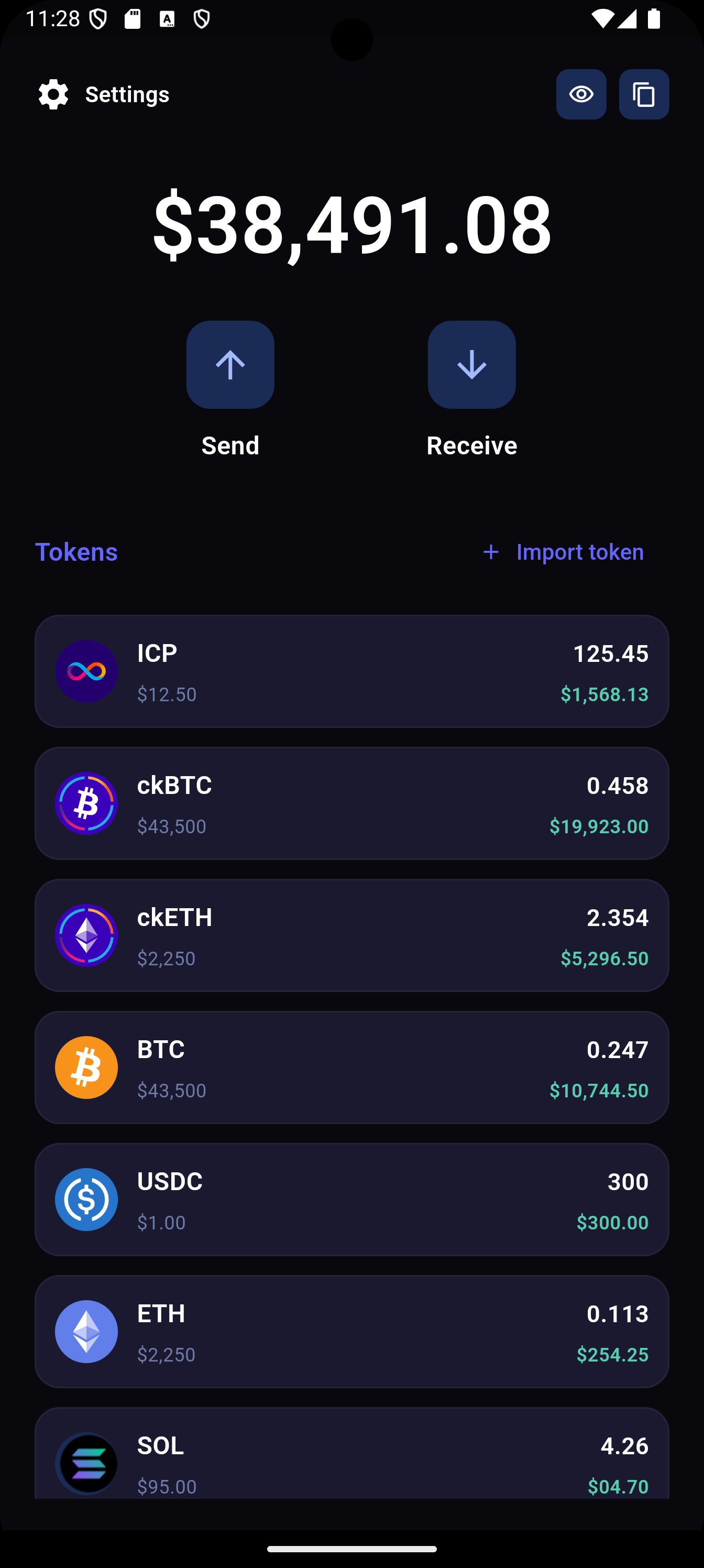Open the ETH token card
The image size is (704, 1568).
(351, 1332)
